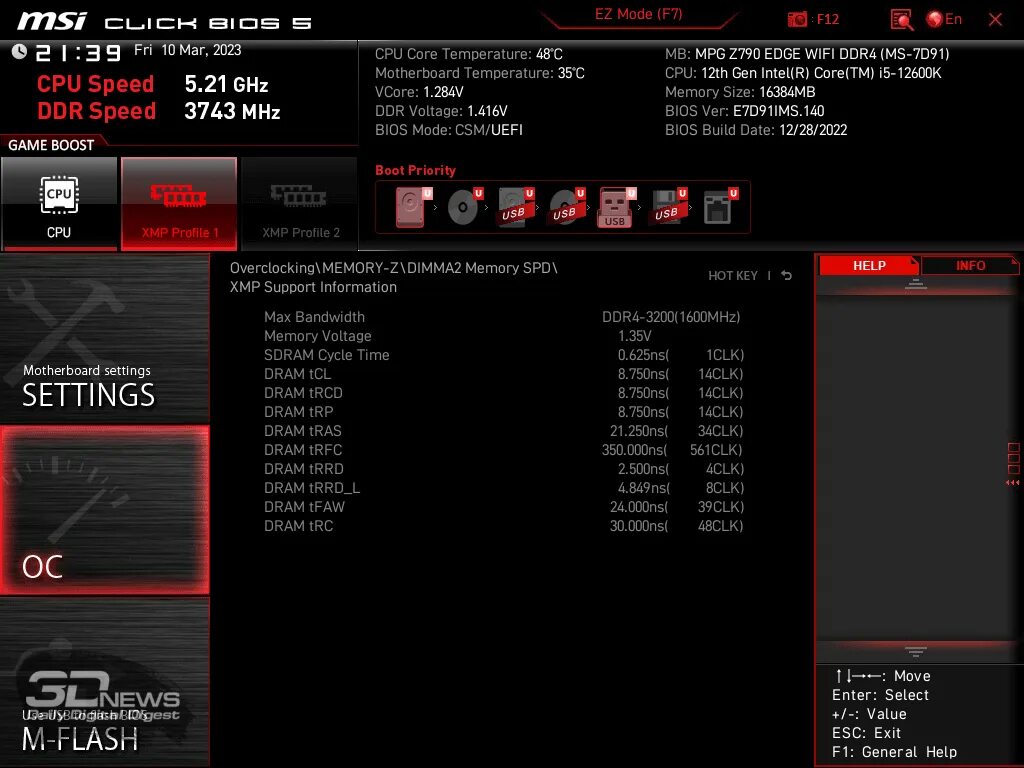Go back using the return arrow icon
Screen dimensions: 1024x768
[787, 276]
